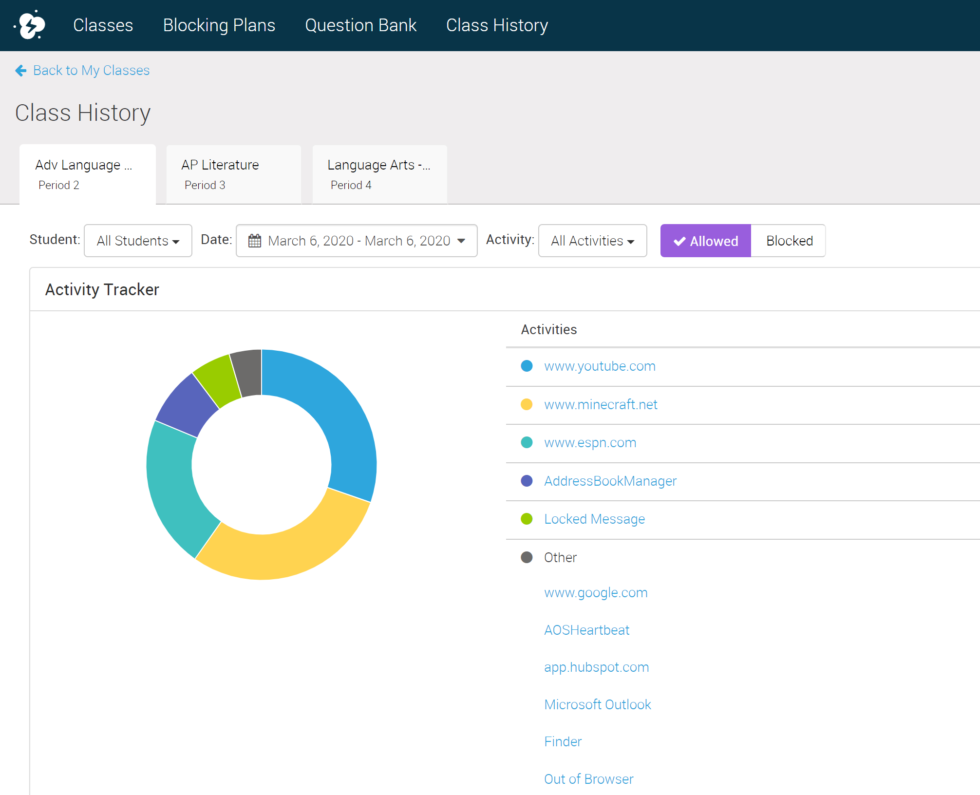Click the yellow legend dot next to www.minecraft.net
Image resolution: width=980 pixels, height=795 pixels.
click(525, 404)
